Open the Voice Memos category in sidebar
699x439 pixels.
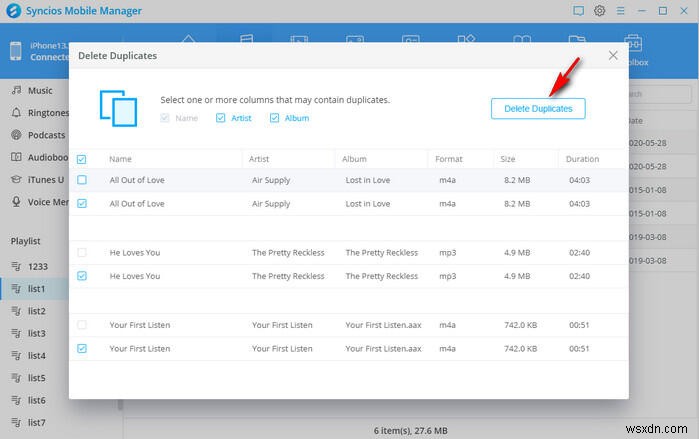(x=38, y=202)
